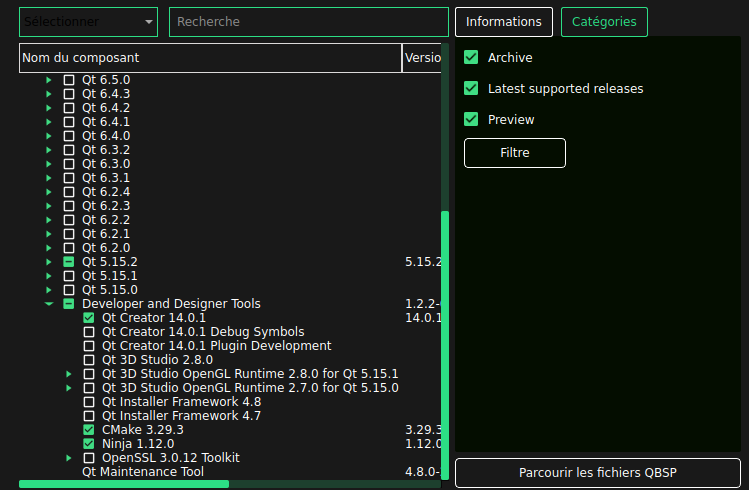Check the Qt 6.4.1 checkbox
This screenshot has height=490, width=749.
(69, 122)
